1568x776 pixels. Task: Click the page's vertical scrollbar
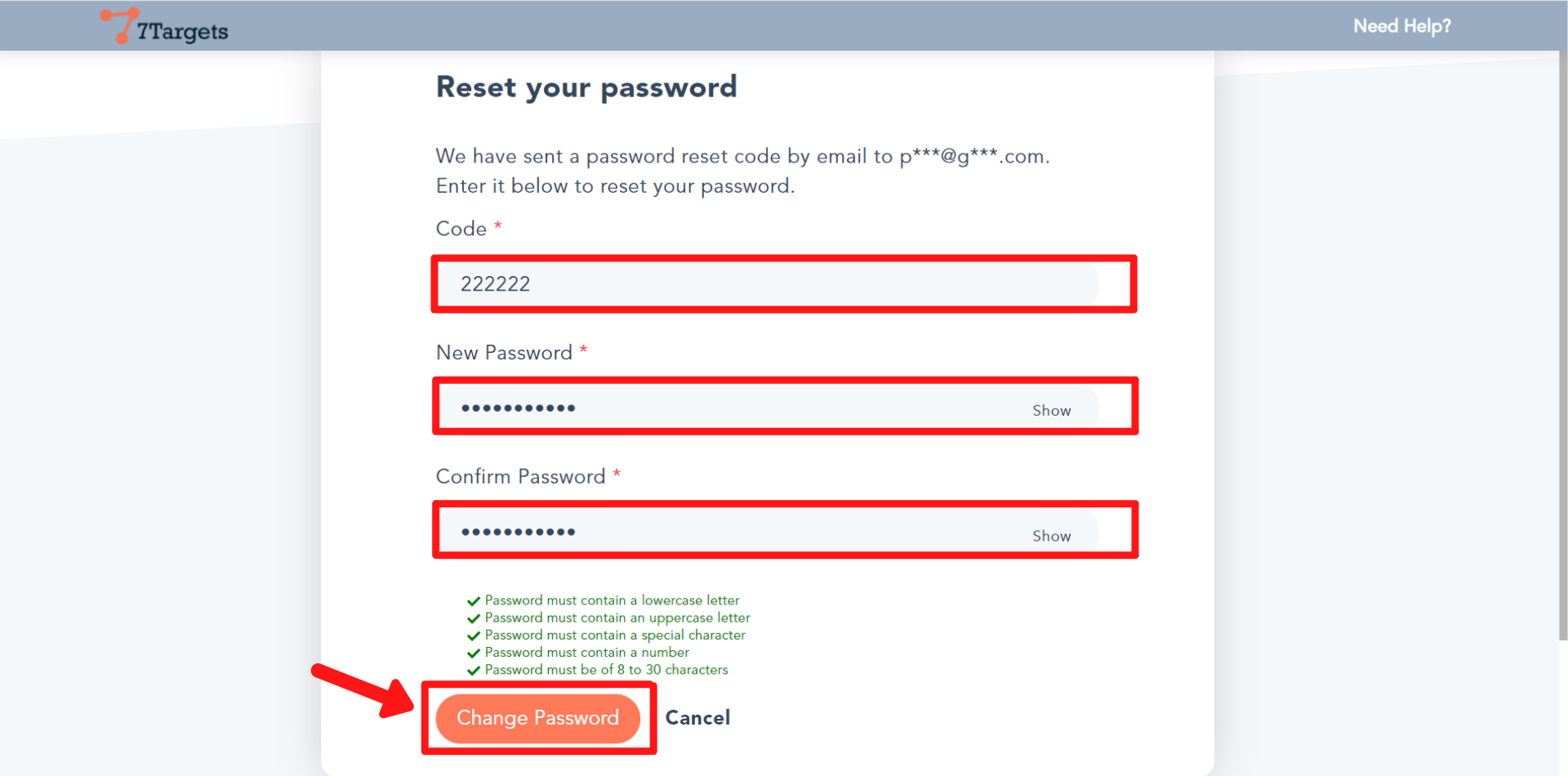coord(1562,327)
